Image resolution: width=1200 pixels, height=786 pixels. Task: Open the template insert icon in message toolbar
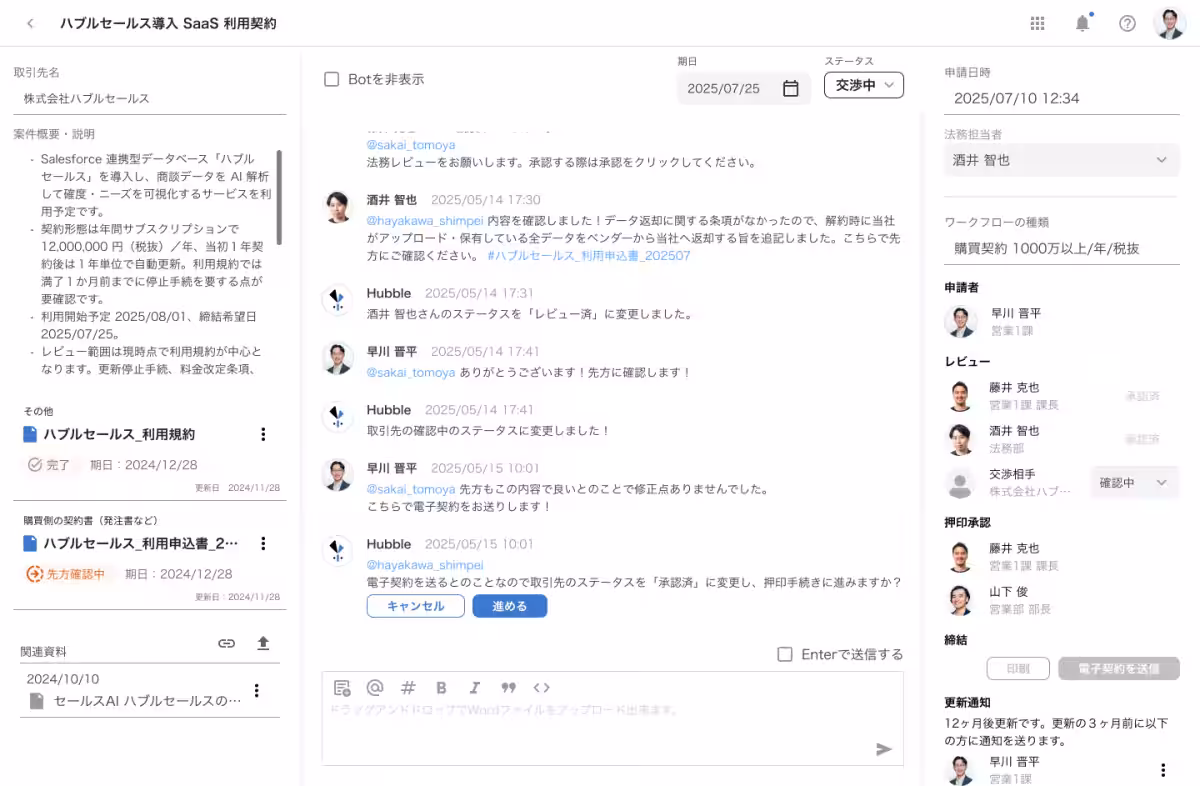click(x=343, y=687)
